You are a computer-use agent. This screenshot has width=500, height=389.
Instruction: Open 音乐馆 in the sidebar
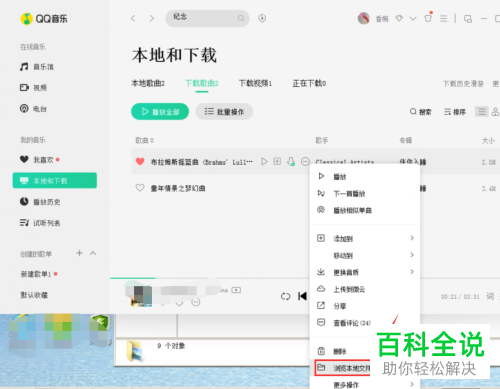tap(37, 67)
